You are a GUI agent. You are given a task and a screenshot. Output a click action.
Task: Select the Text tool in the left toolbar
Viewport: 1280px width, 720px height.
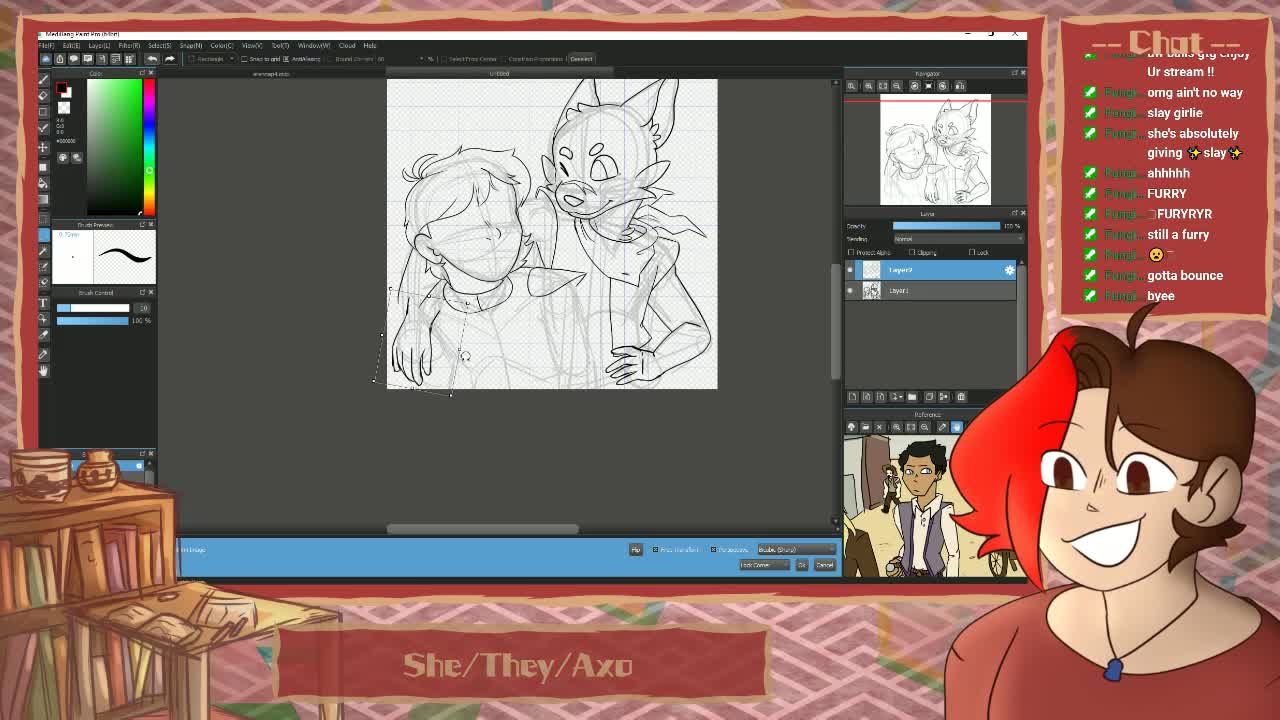43,301
